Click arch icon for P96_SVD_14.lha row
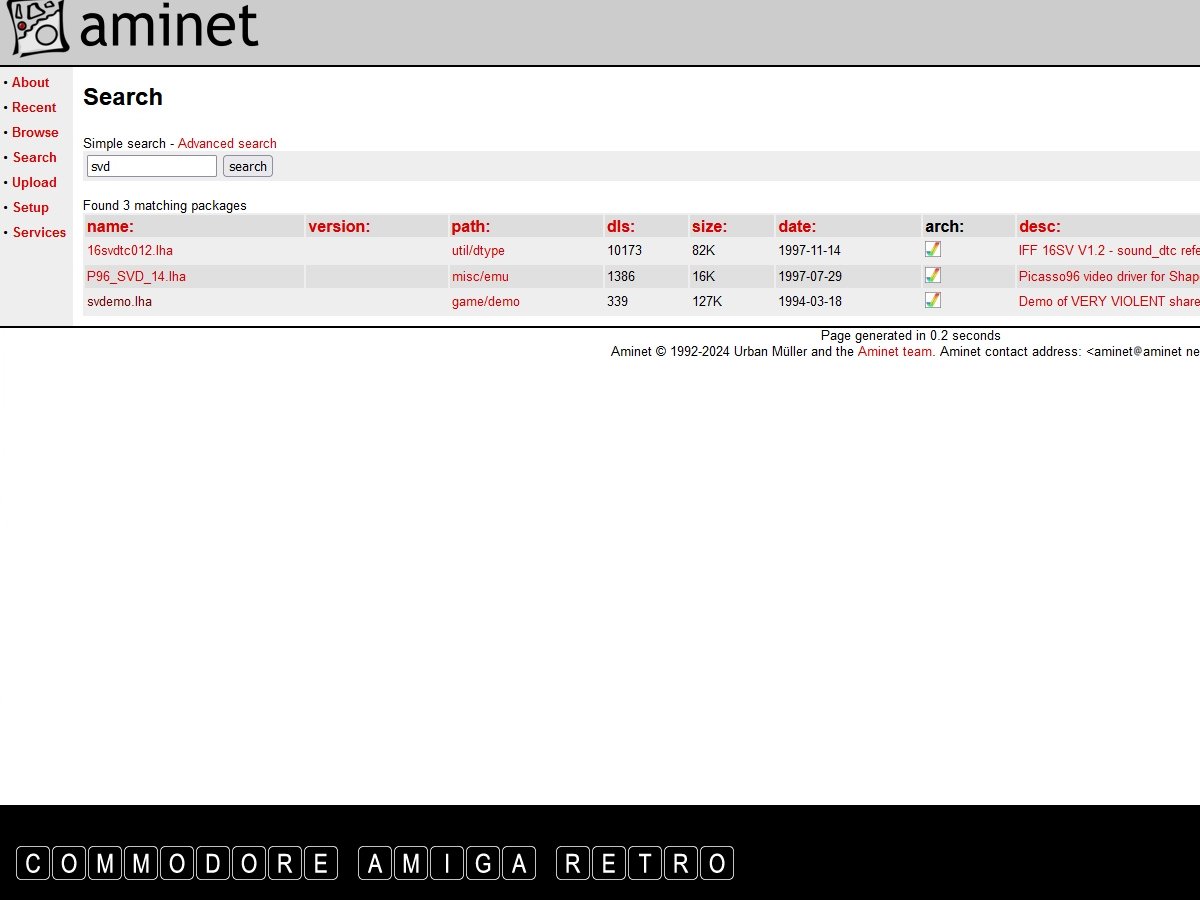This screenshot has height=900, width=1200. click(x=933, y=275)
